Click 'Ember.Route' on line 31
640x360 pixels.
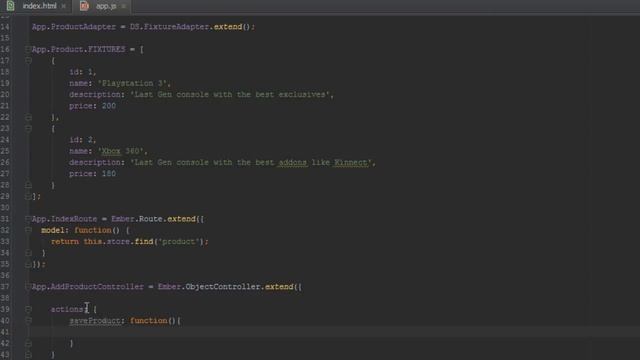(x=137, y=219)
